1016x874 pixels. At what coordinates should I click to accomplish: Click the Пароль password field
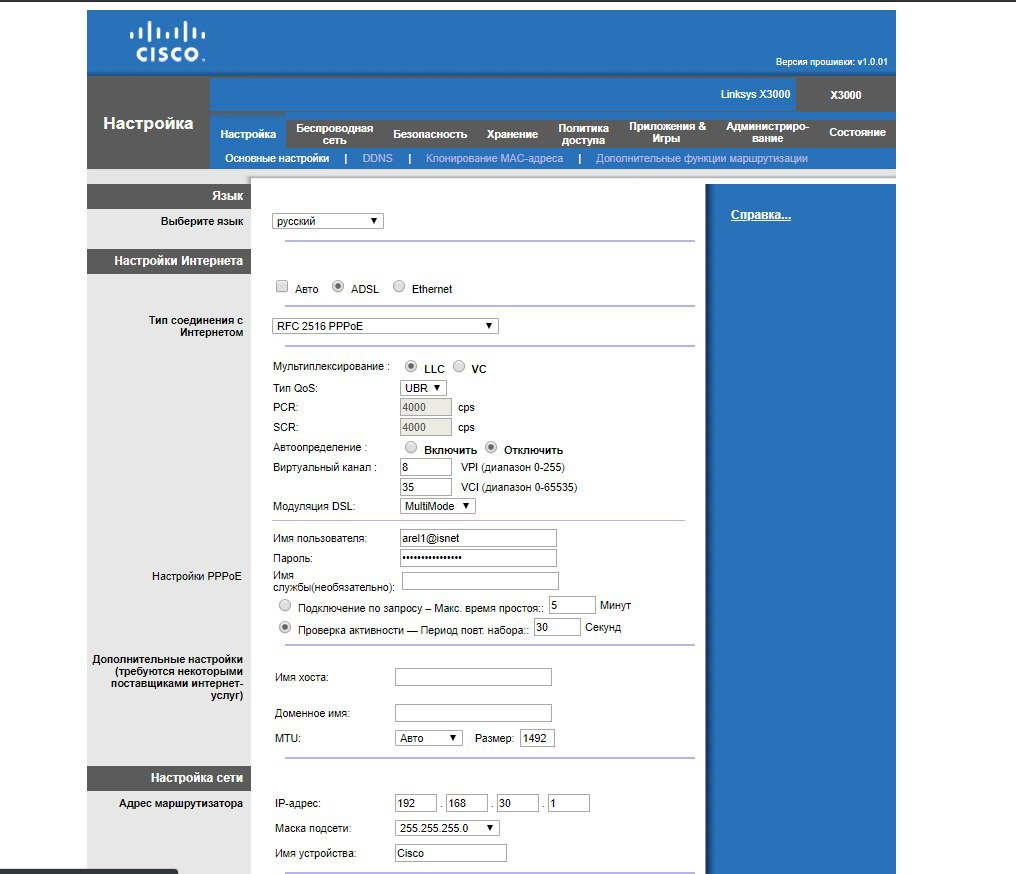[478, 558]
